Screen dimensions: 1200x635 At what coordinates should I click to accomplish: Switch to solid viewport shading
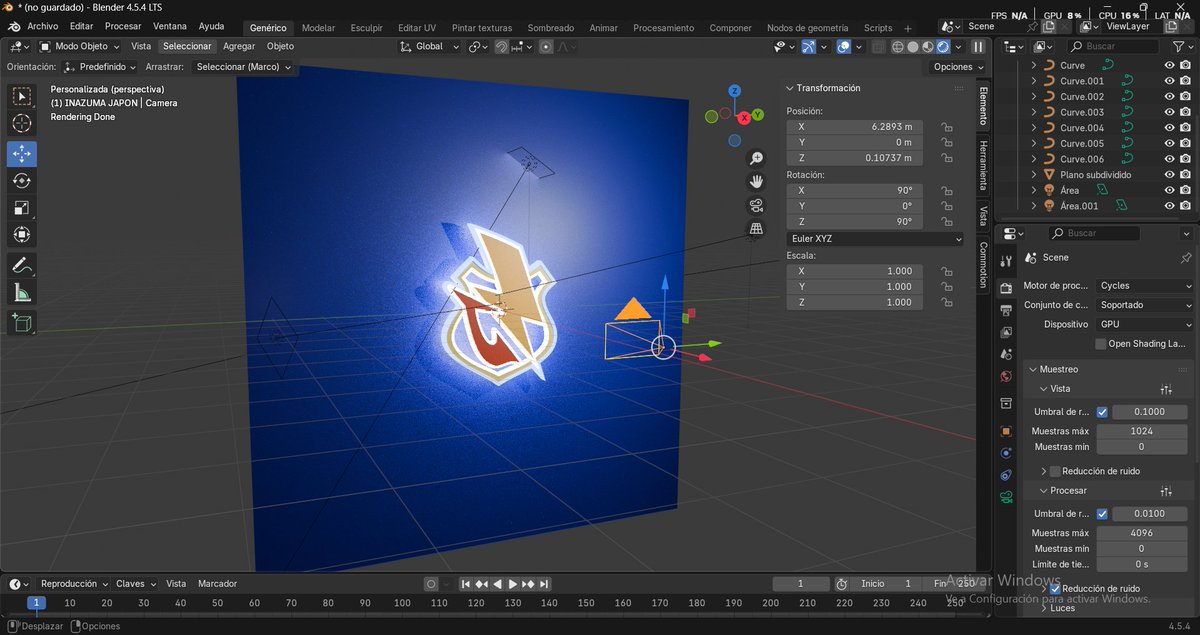click(913, 46)
